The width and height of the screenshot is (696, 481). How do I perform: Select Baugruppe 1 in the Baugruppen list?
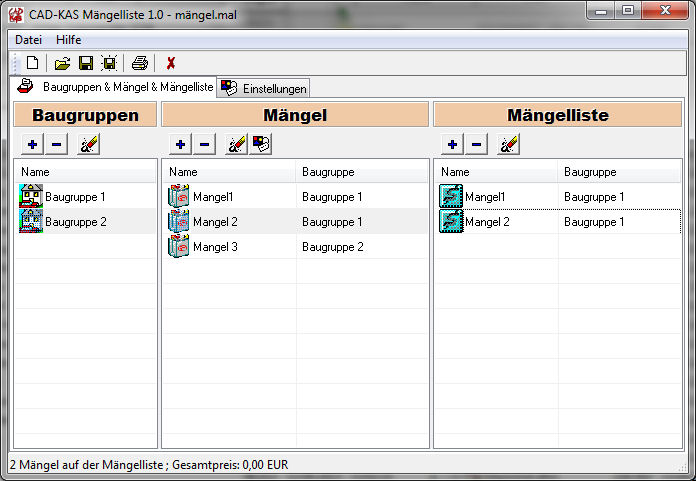75,197
